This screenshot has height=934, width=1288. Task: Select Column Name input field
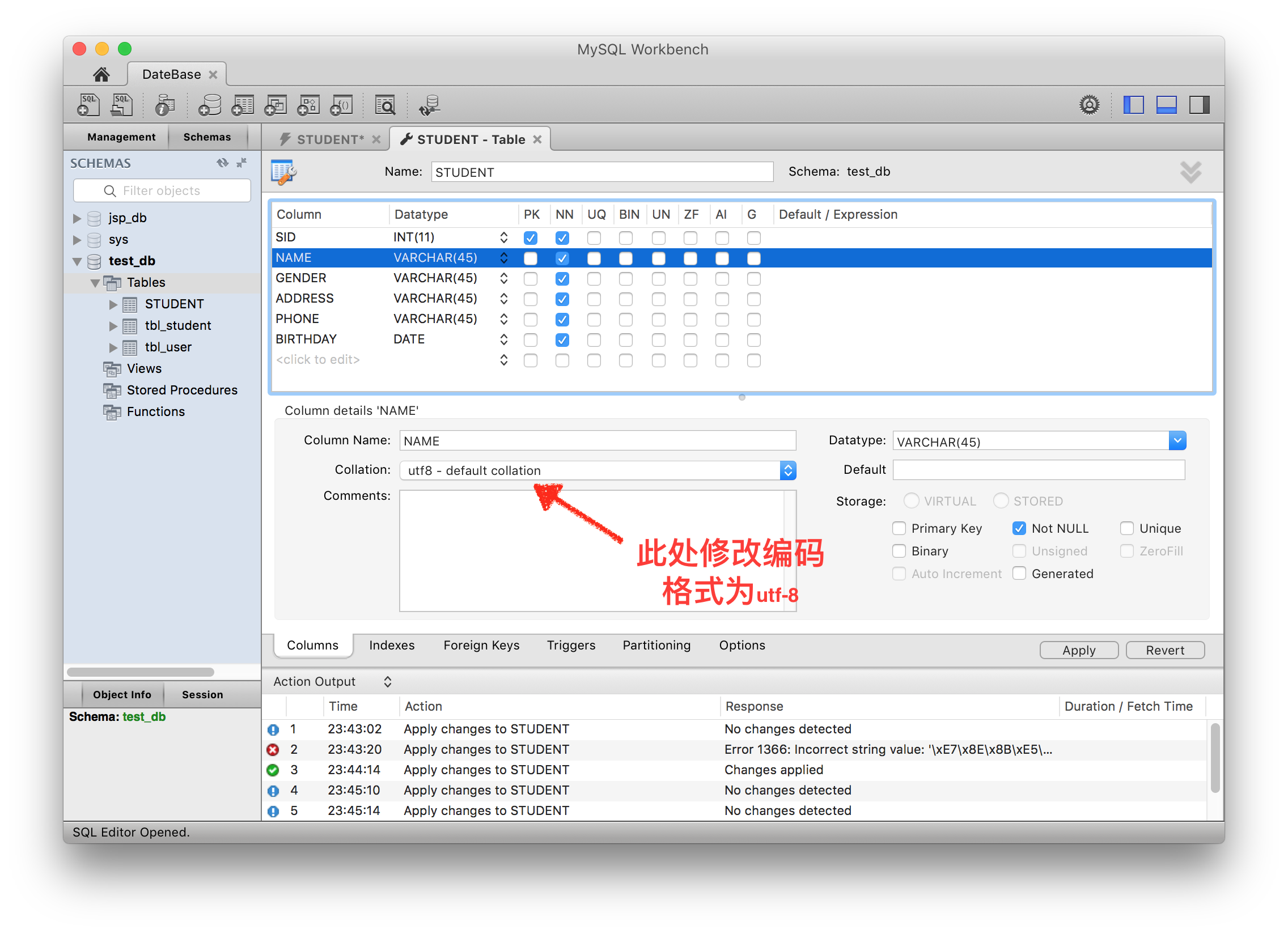596,440
